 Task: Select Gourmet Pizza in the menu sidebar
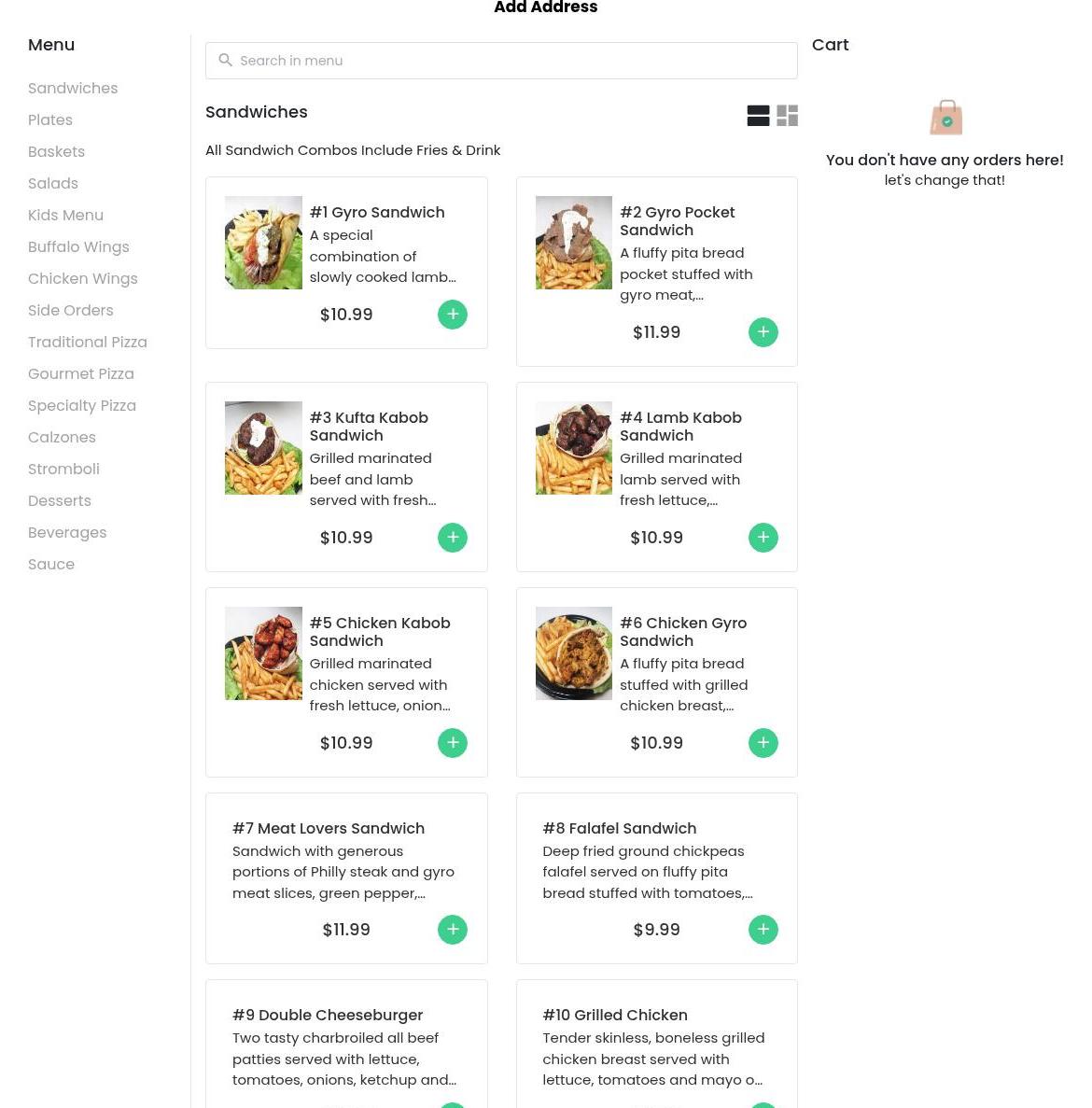click(80, 373)
